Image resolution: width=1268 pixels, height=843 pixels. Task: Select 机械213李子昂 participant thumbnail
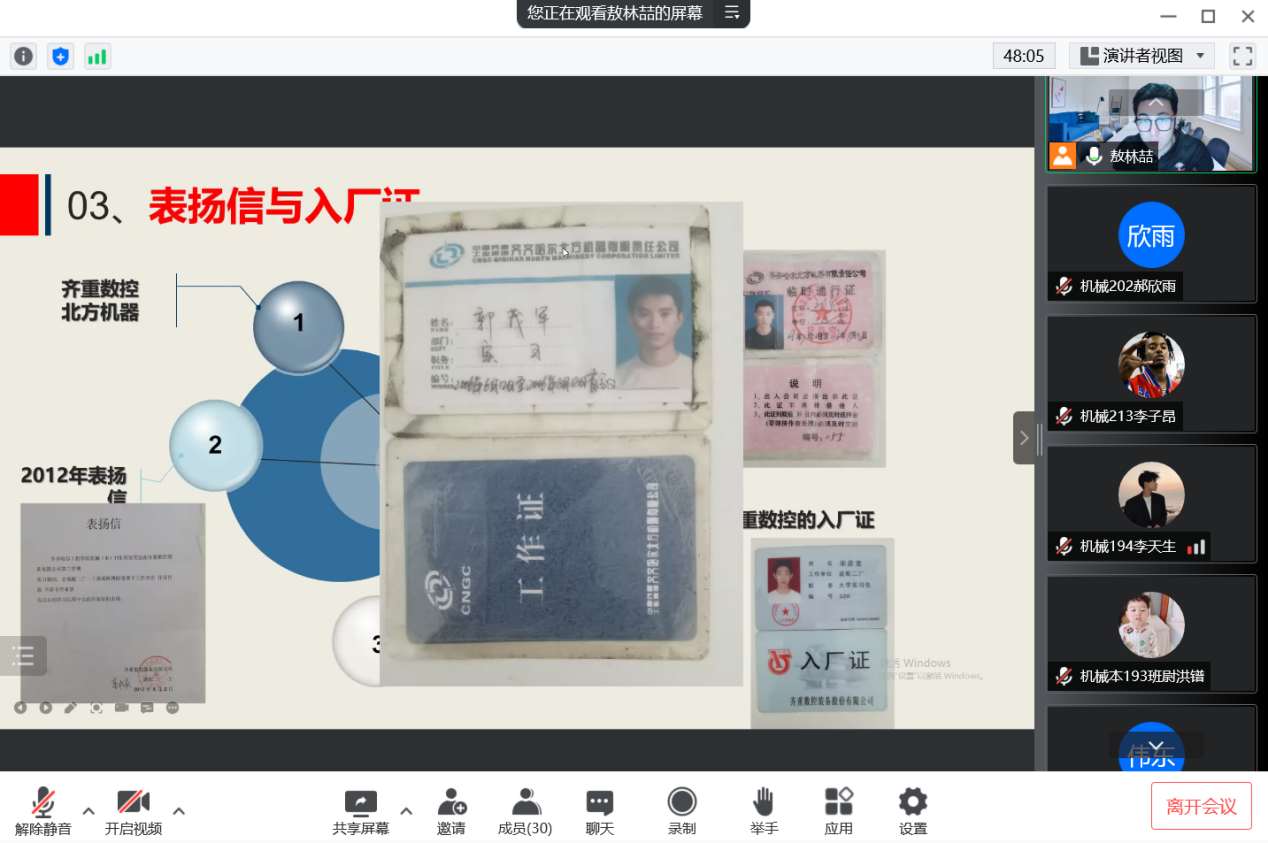1151,373
